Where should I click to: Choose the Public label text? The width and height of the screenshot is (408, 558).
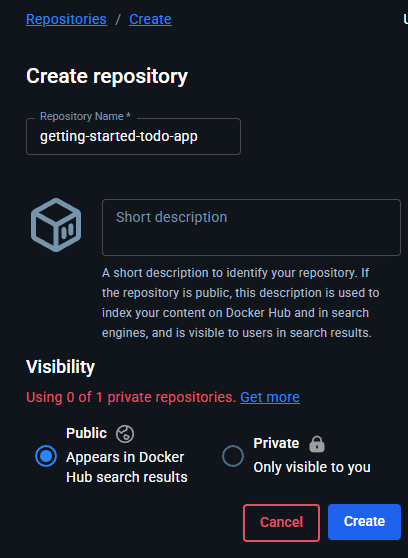(x=87, y=433)
